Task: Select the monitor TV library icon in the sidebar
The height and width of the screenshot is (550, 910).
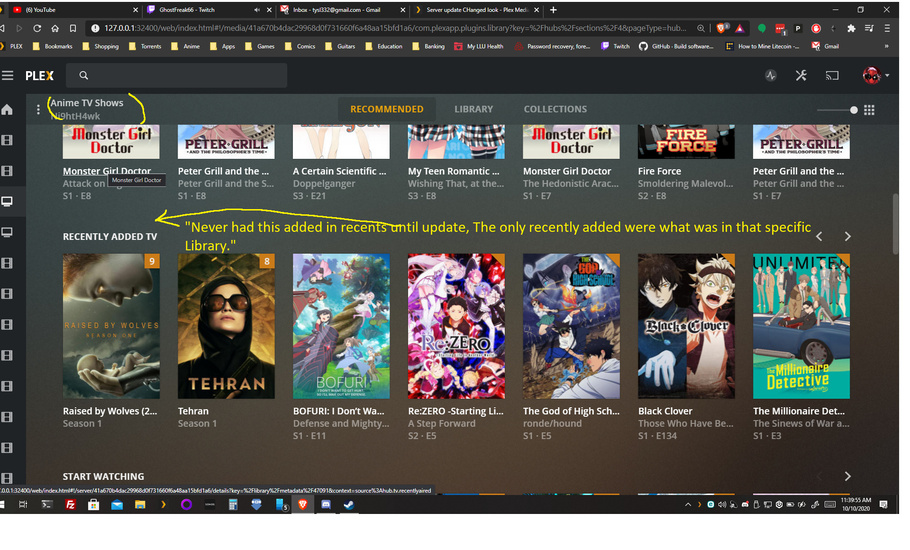Action: (7, 201)
